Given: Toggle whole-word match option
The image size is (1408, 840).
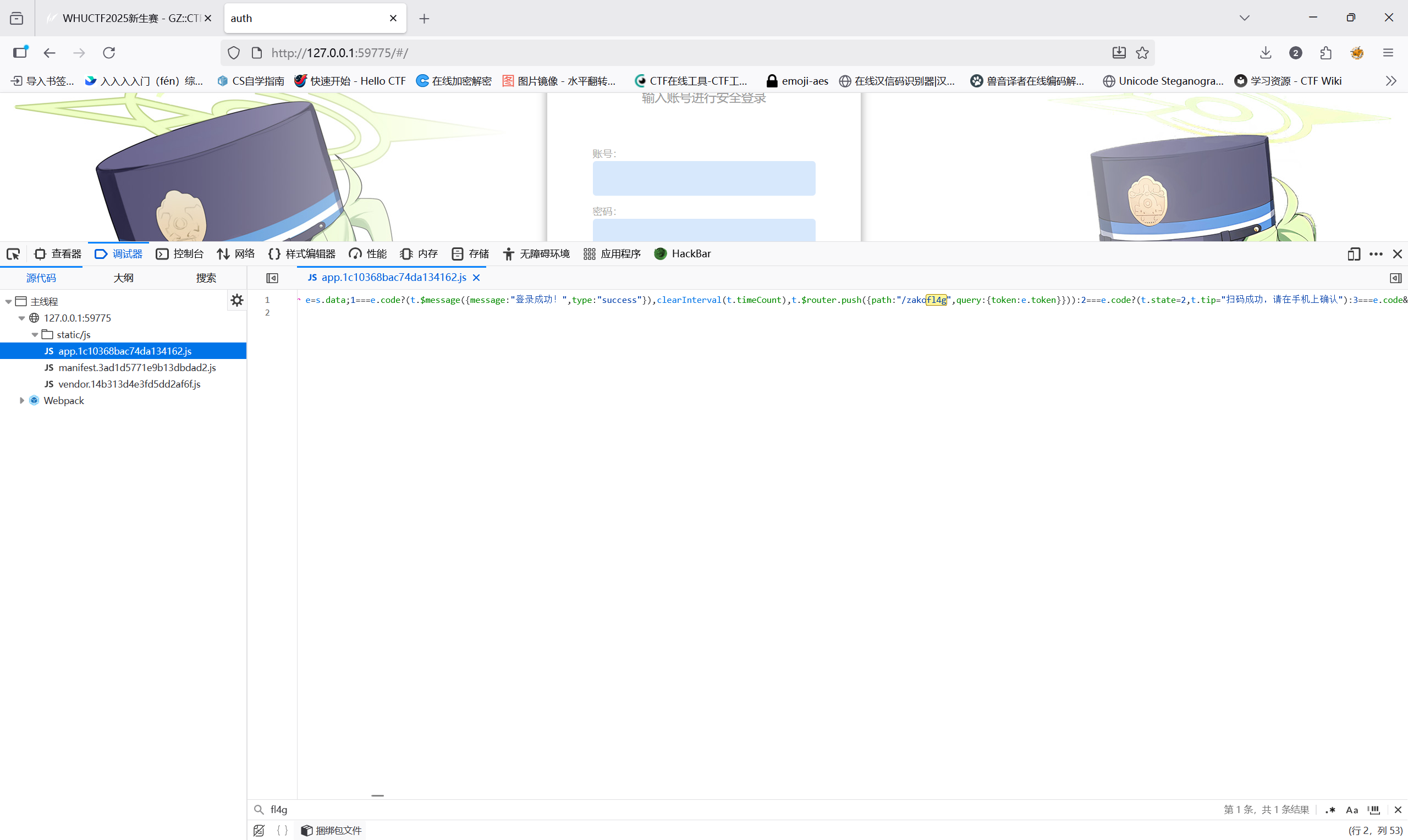Looking at the screenshot, I should pyautogui.click(x=1374, y=810).
